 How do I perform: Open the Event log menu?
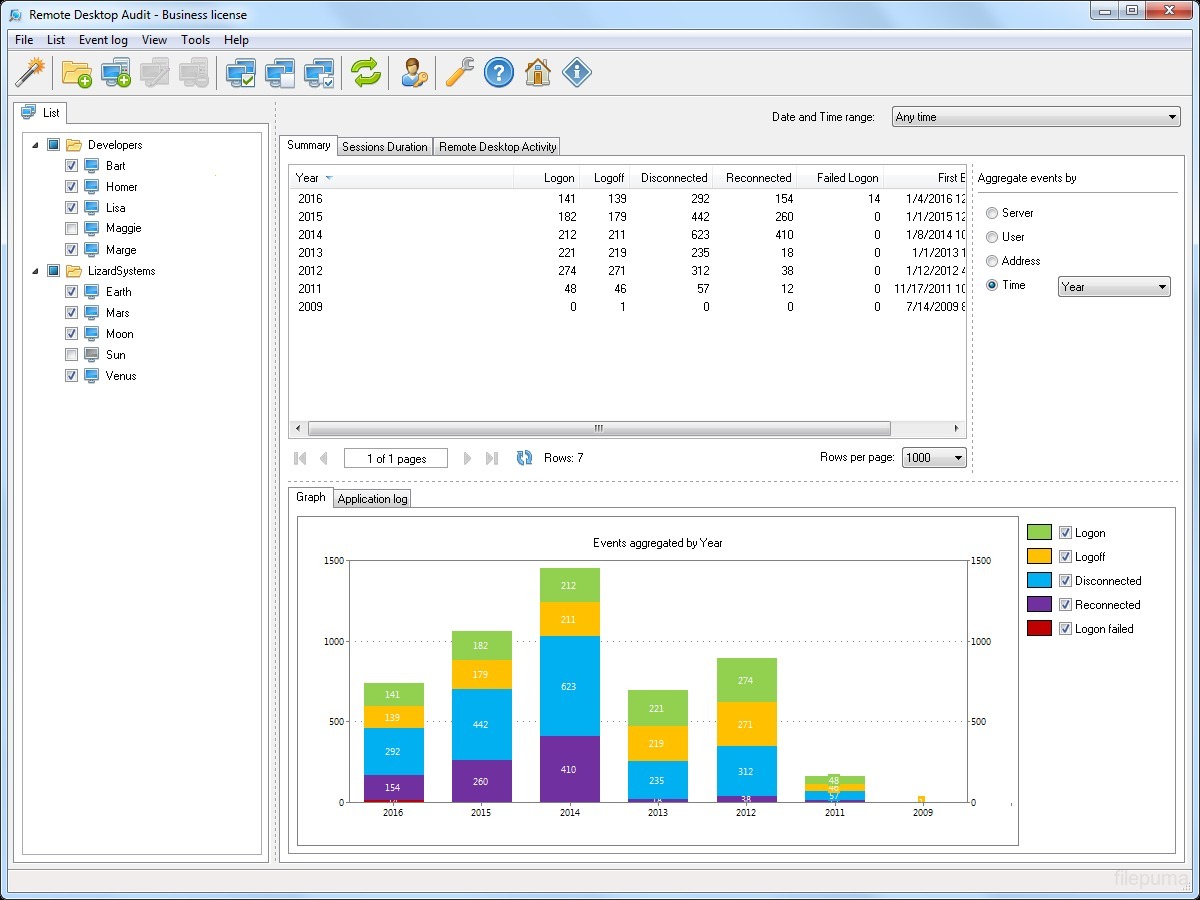(x=103, y=40)
